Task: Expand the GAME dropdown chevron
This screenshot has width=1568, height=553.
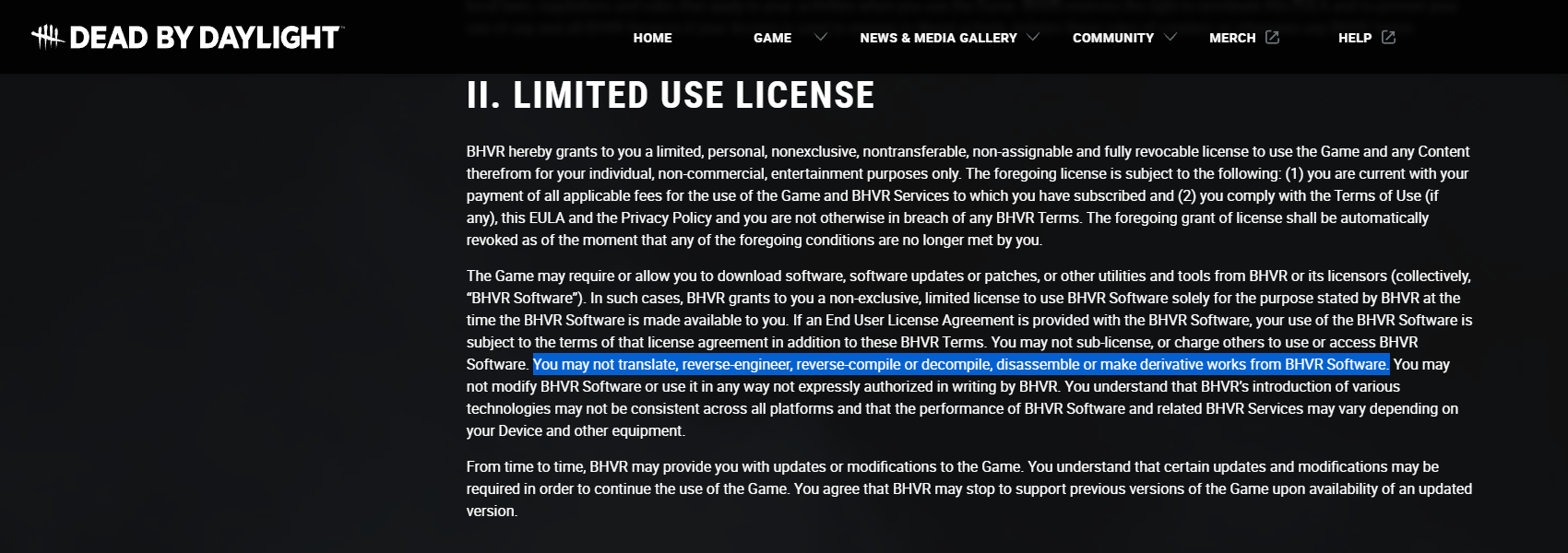Action: click(821, 37)
